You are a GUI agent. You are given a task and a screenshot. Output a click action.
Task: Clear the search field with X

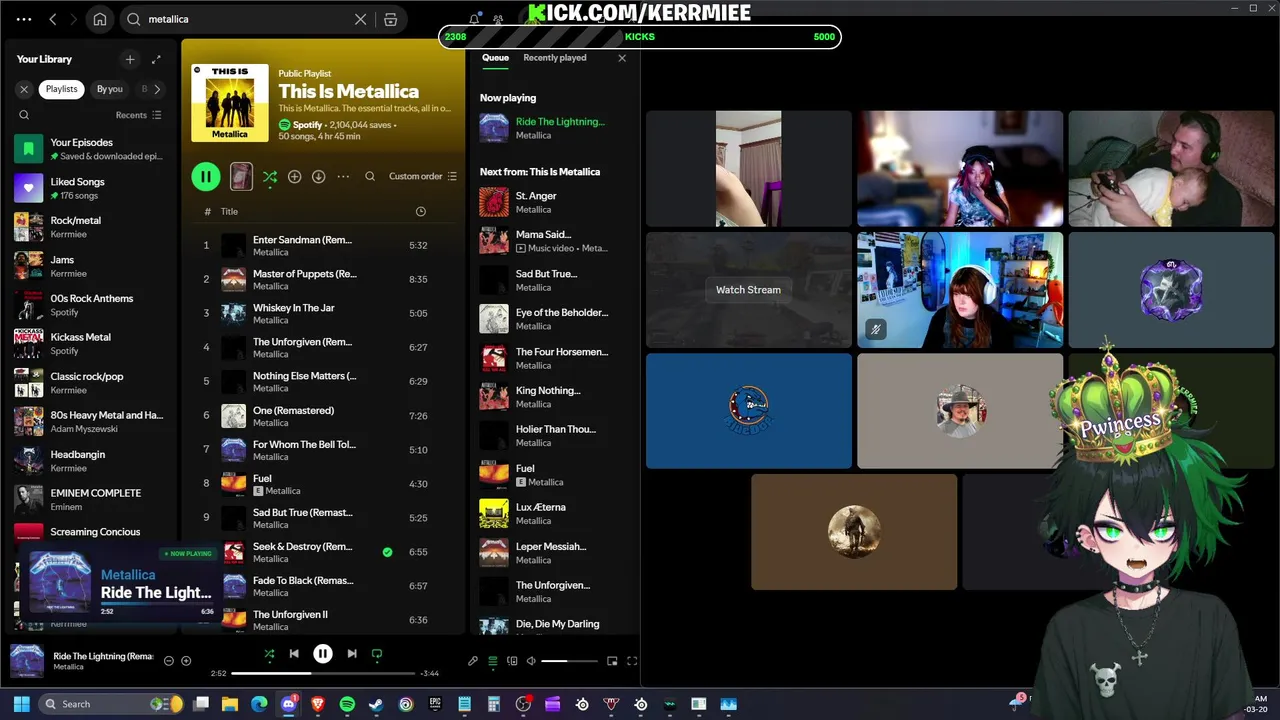pos(360,19)
